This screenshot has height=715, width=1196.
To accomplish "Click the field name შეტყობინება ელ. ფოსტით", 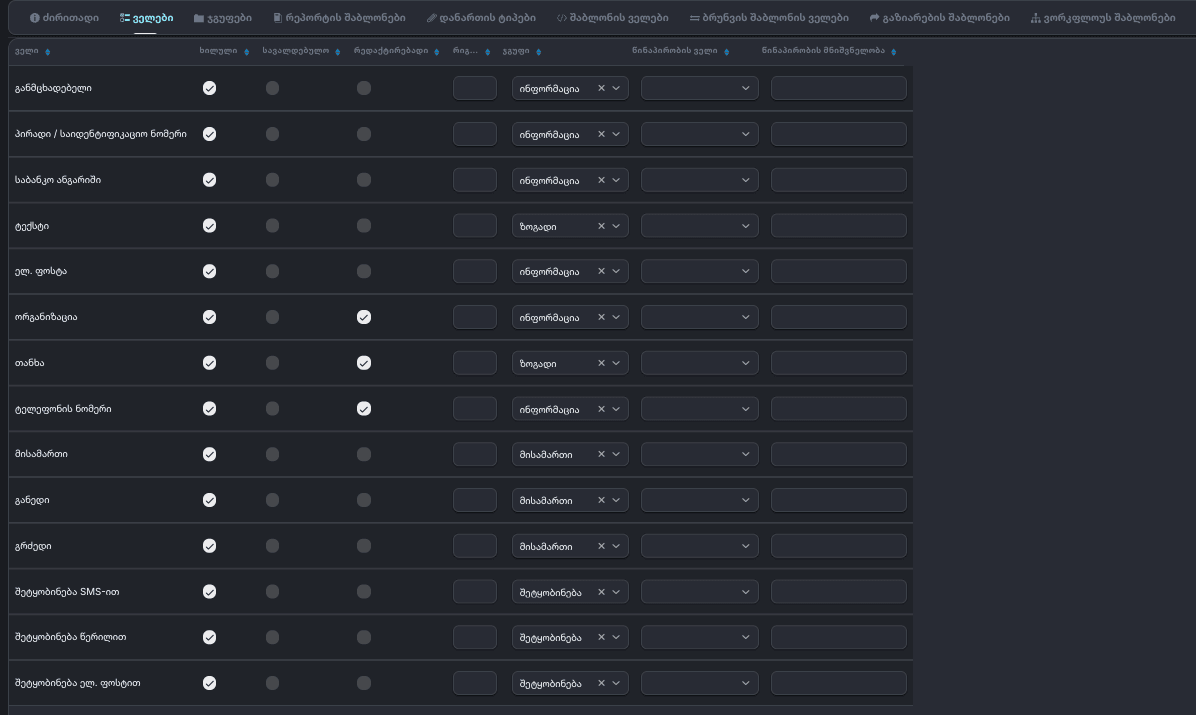I will click(78, 683).
